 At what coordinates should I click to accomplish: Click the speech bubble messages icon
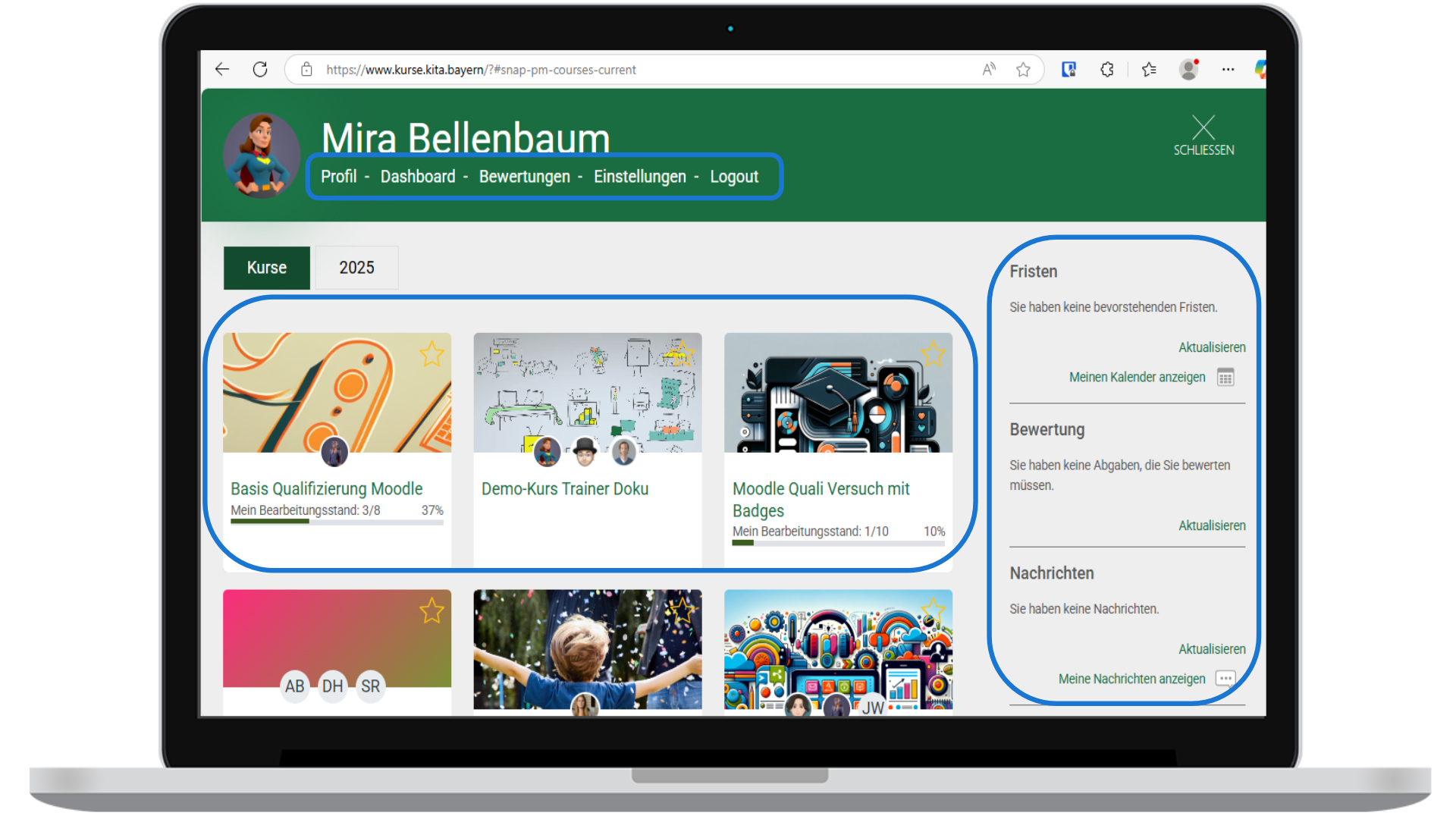[x=1225, y=679]
